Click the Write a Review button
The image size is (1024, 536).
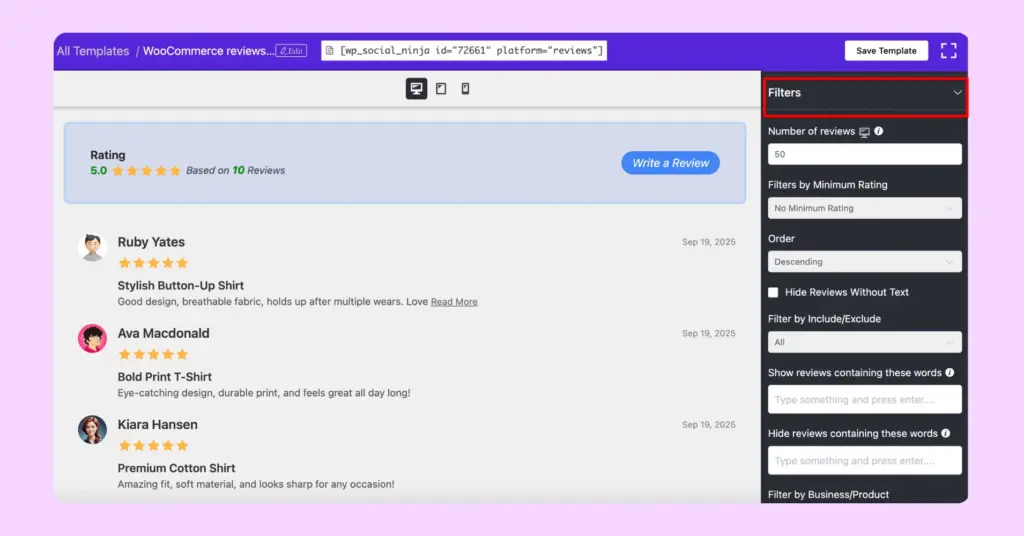click(x=670, y=163)
